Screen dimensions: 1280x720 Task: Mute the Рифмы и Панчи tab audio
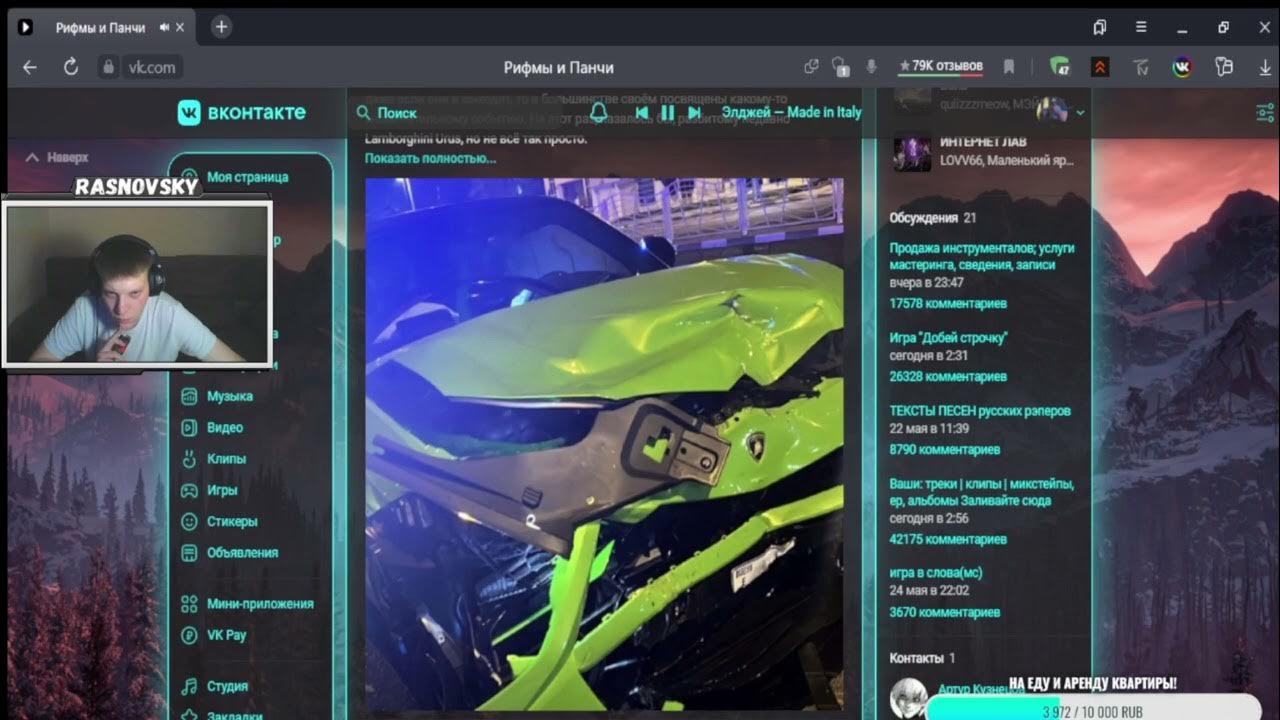click(x=163, y=27)
